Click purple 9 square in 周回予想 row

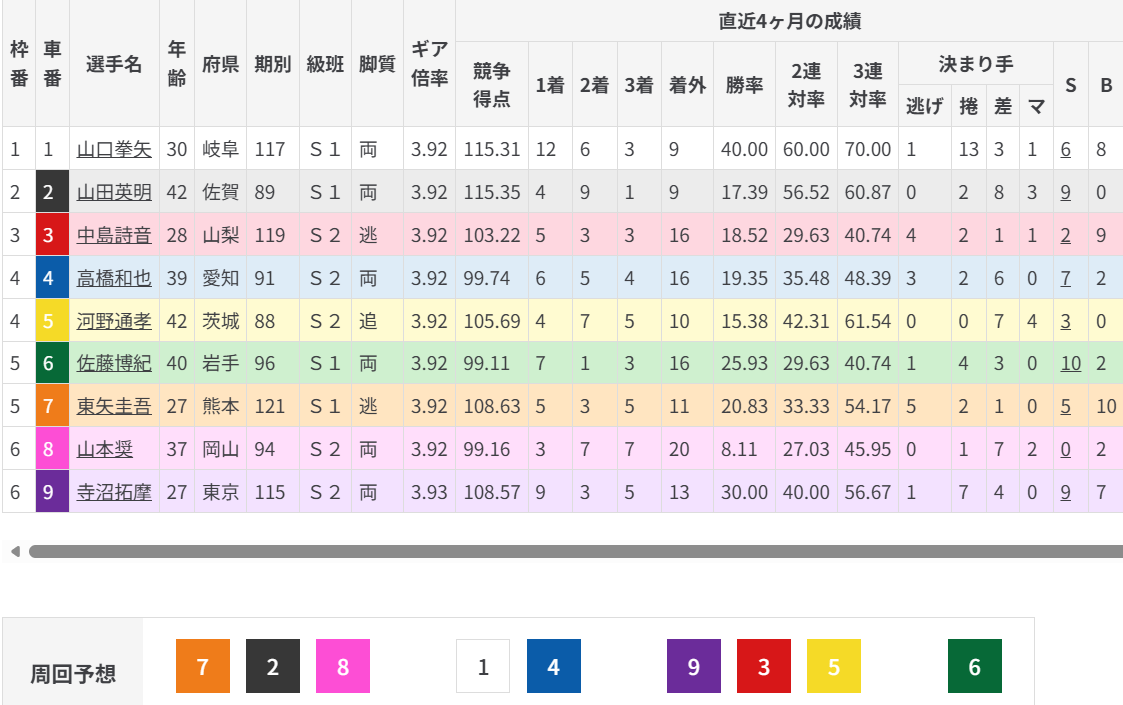click(694, 666)
